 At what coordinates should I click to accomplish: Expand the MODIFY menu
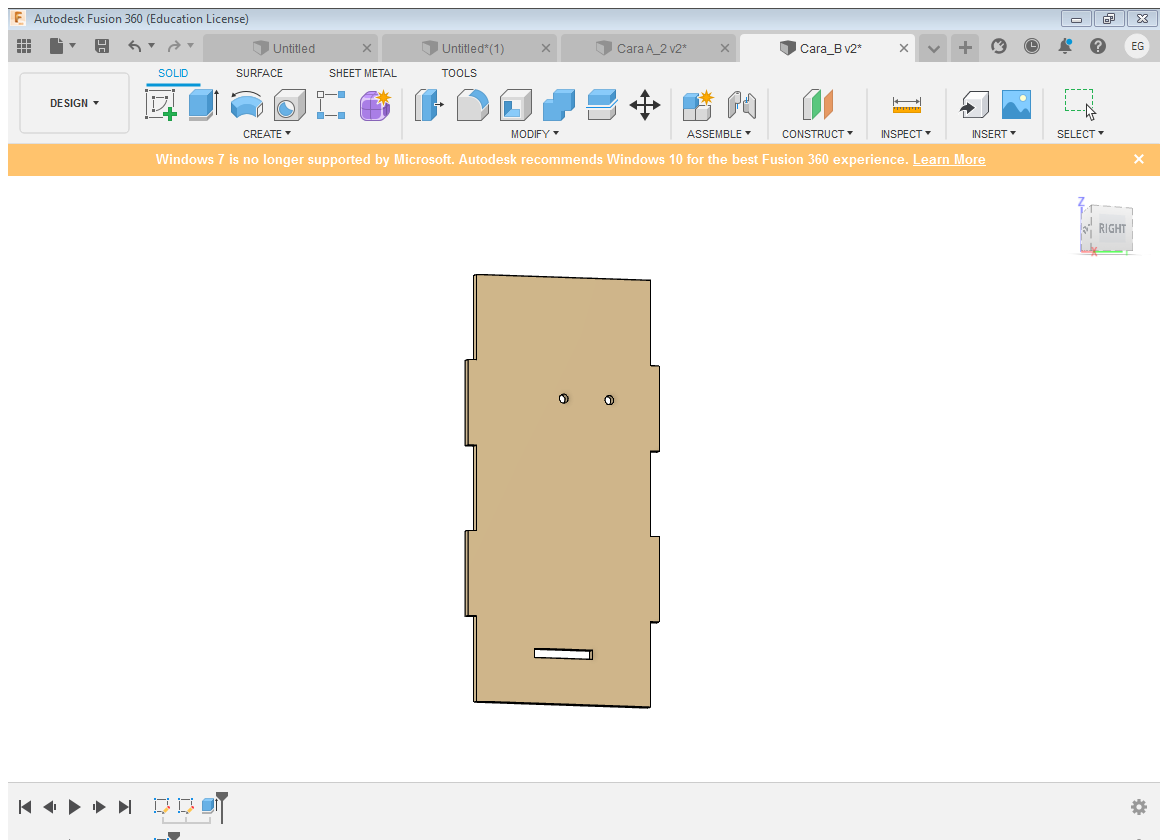(535, 134)
